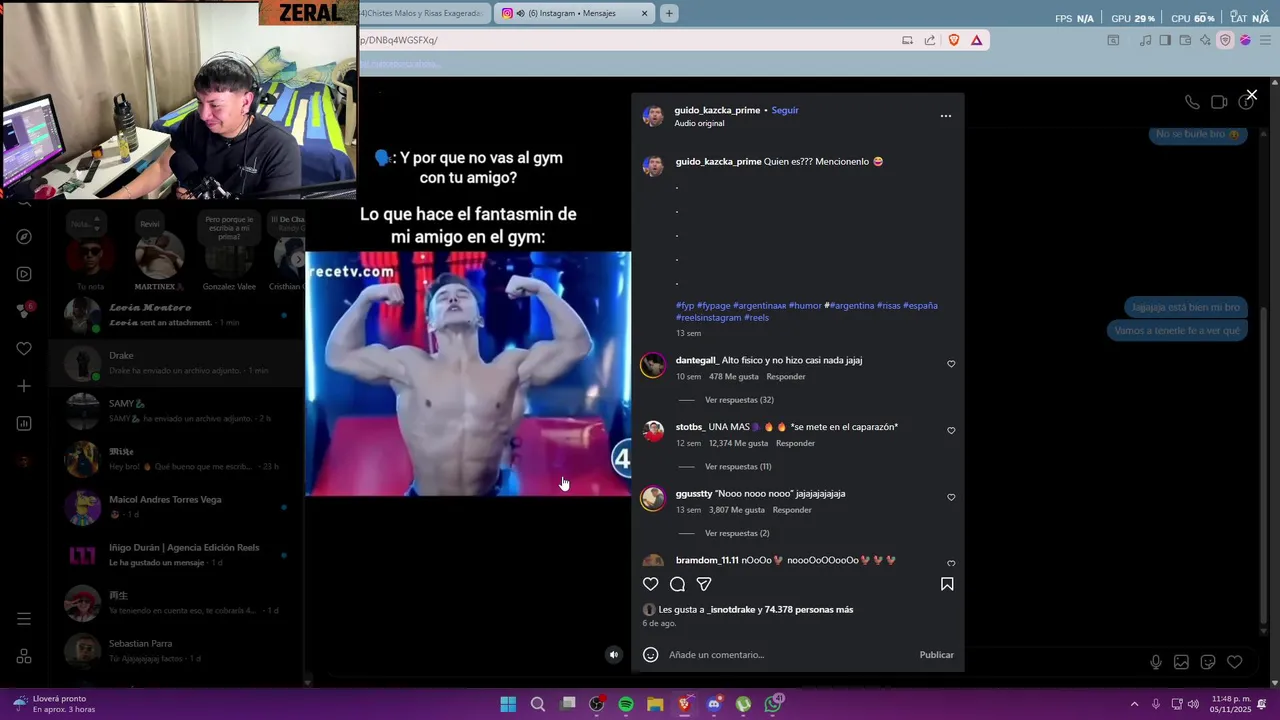Open the three-dot post options menu
This screenshot has width=1280, height=720.
(x=946, y=116)
